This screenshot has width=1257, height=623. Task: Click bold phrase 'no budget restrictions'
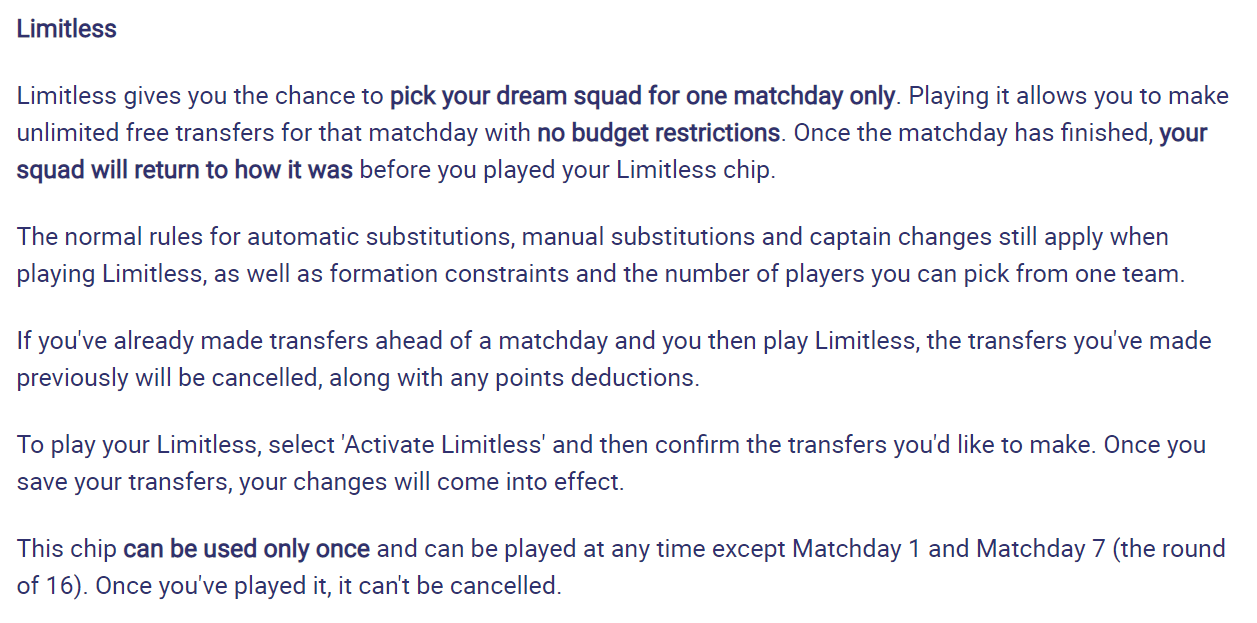(658, 133)
